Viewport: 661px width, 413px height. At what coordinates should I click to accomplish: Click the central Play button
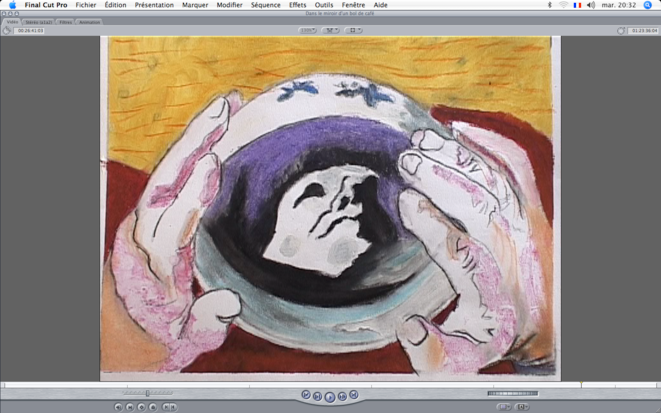click(330, 397)
